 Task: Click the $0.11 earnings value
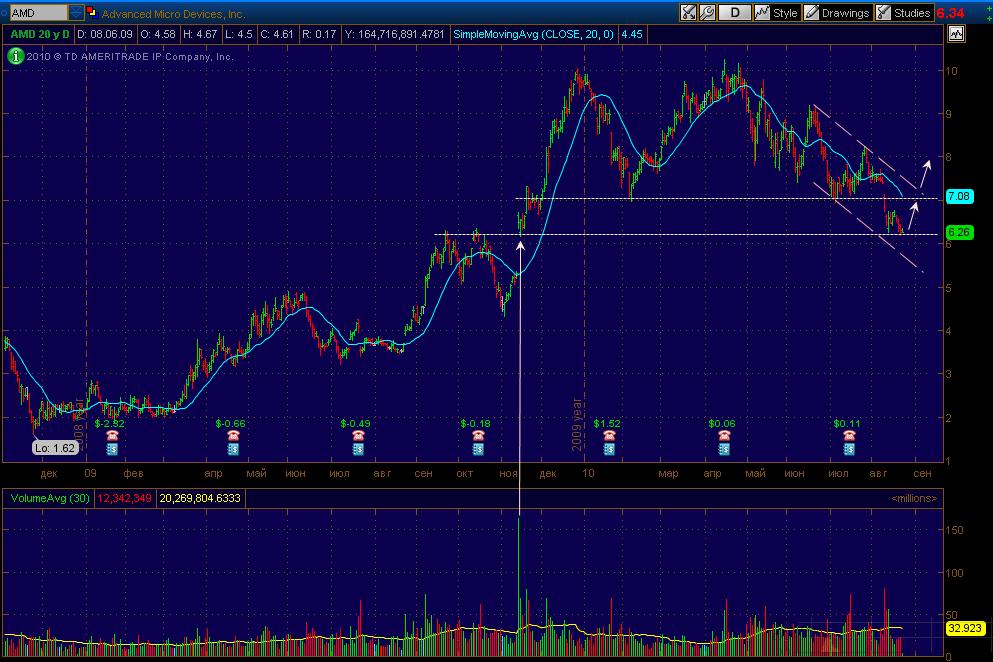tap(847, 423)
